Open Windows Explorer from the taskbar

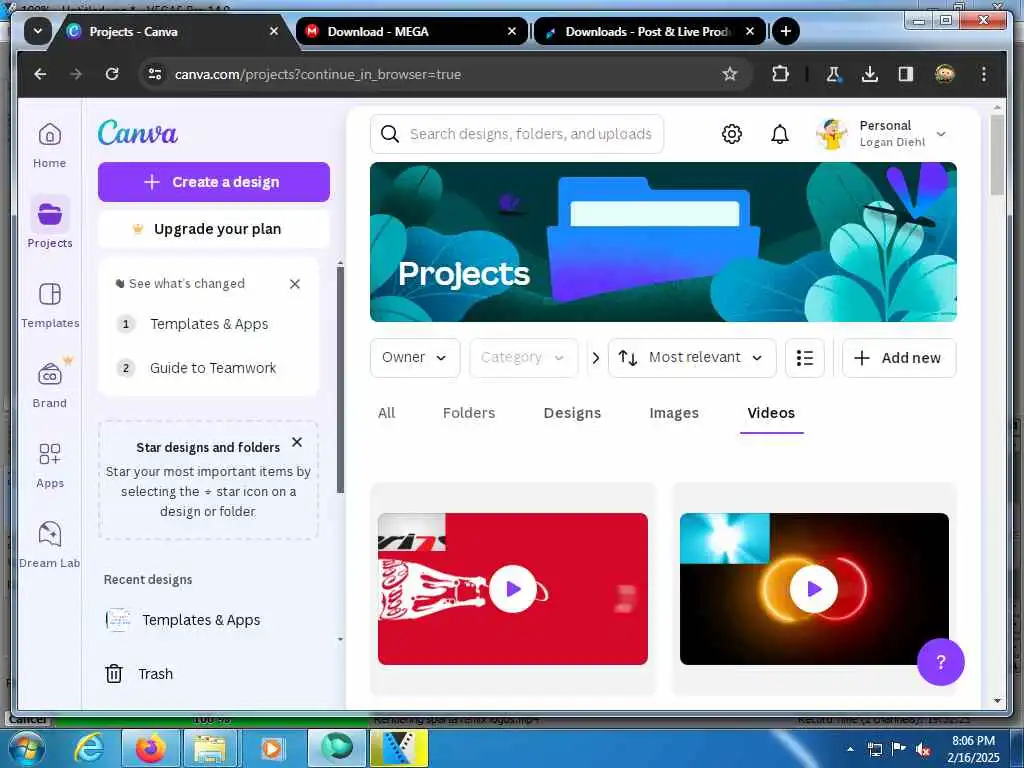(209, 748)
